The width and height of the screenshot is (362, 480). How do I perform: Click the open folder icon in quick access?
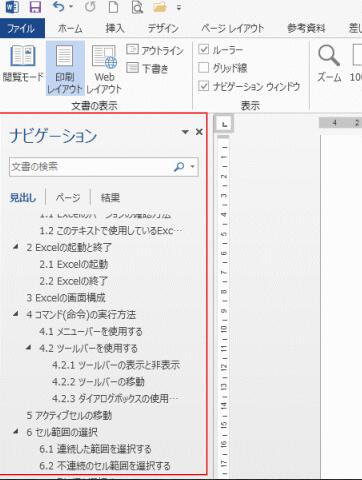click(x=160, y=7)
